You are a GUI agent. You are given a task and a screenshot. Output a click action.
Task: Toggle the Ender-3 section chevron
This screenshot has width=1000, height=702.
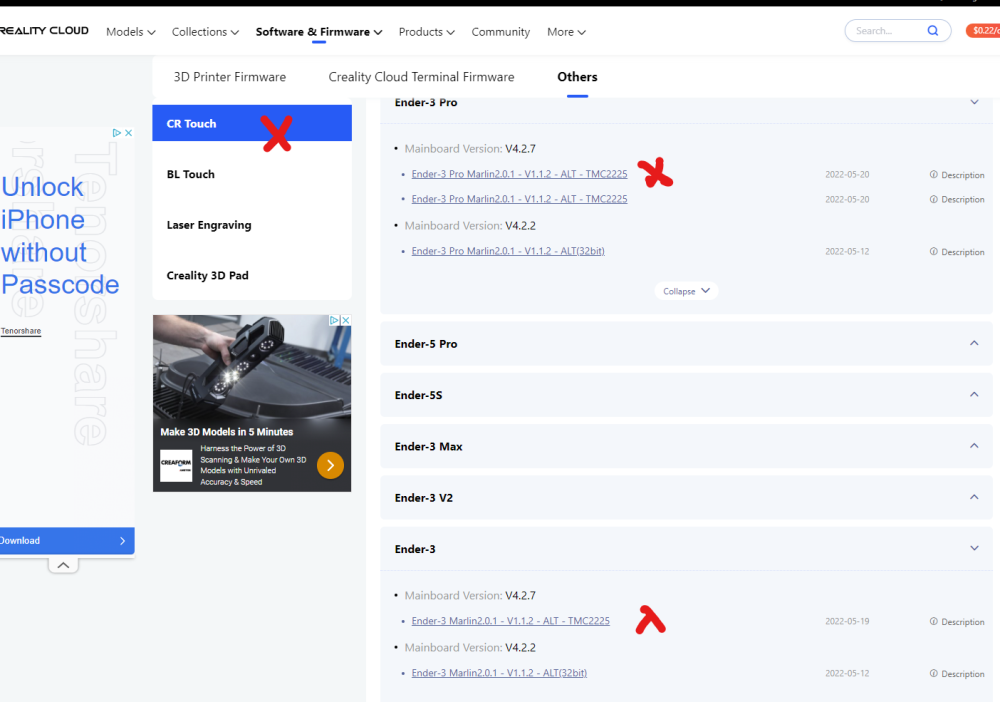click(x=974, y=548)
